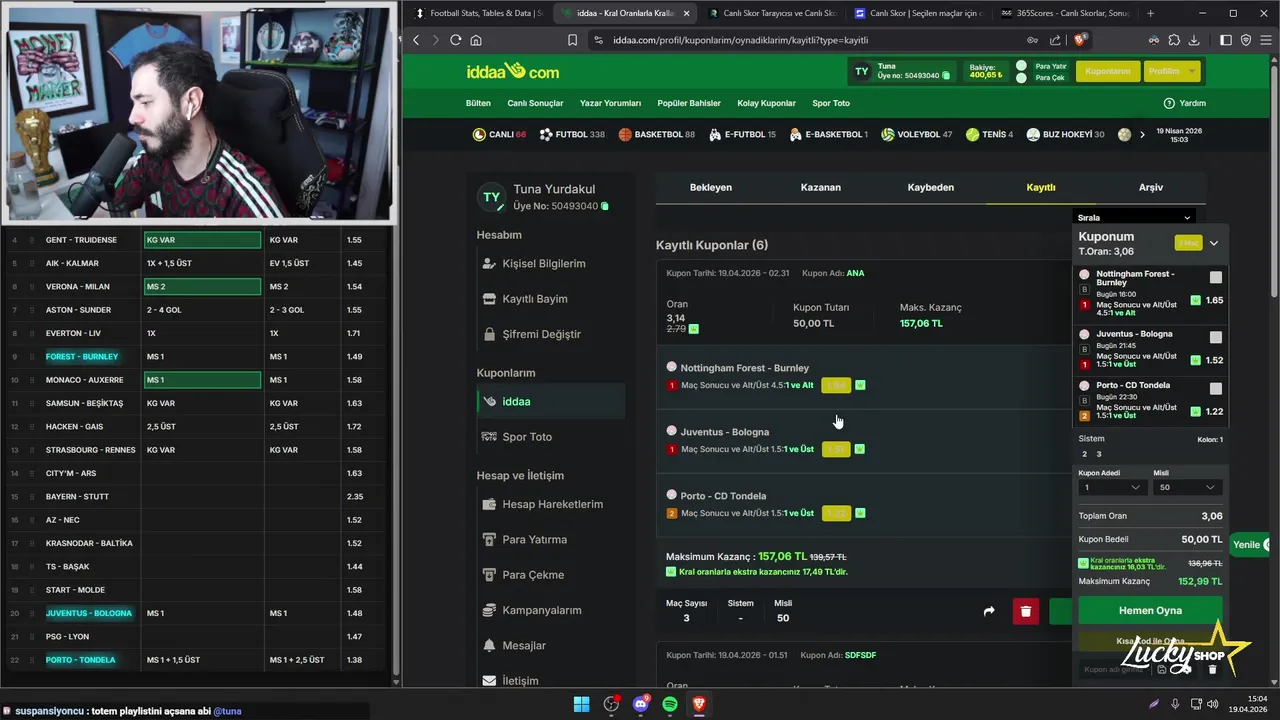This screenshot has width=1280, height=720.
Task: Select the Para Çek radio option
Action: pos(1021,78)
